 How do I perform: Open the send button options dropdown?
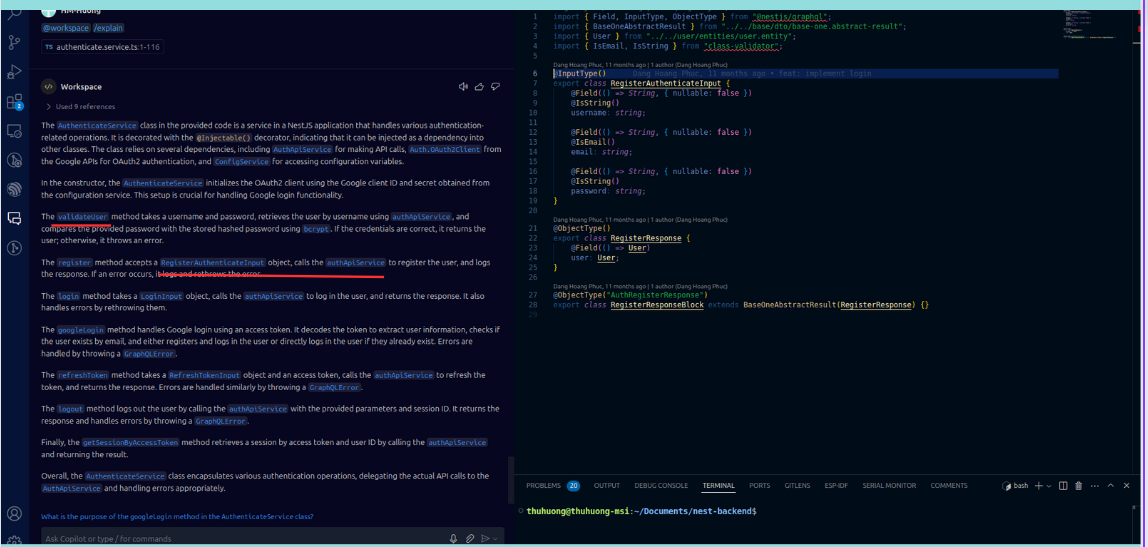click(495, 538)
